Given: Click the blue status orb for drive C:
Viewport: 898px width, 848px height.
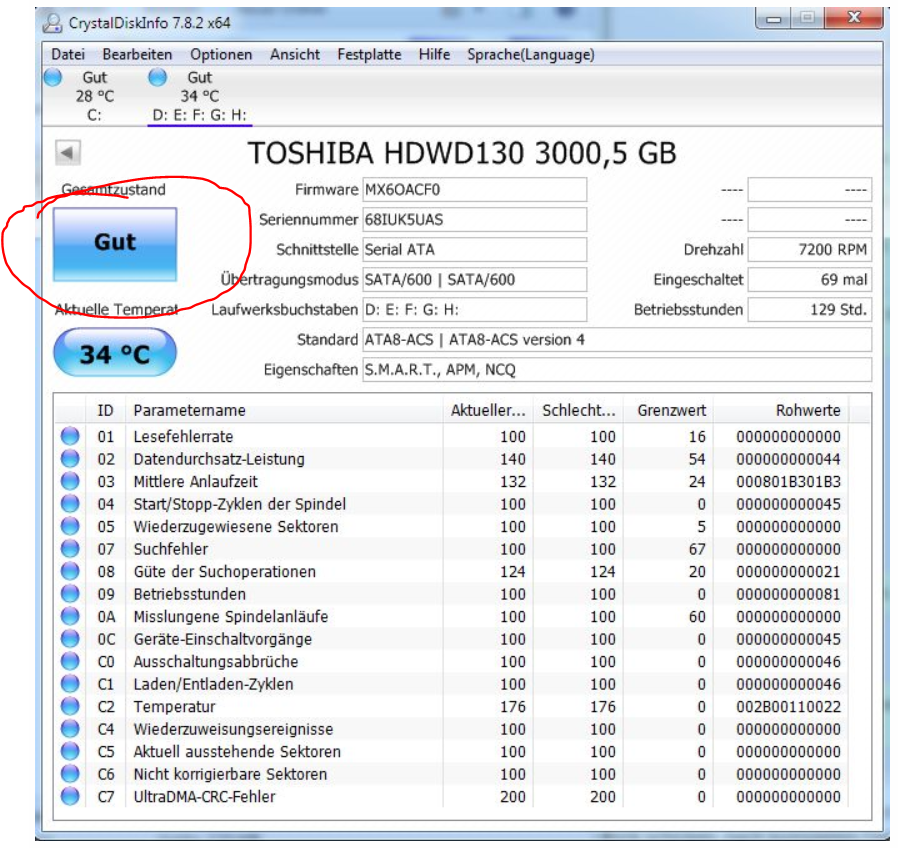Looking at the screenshot, I should click(x=53, y=77).
